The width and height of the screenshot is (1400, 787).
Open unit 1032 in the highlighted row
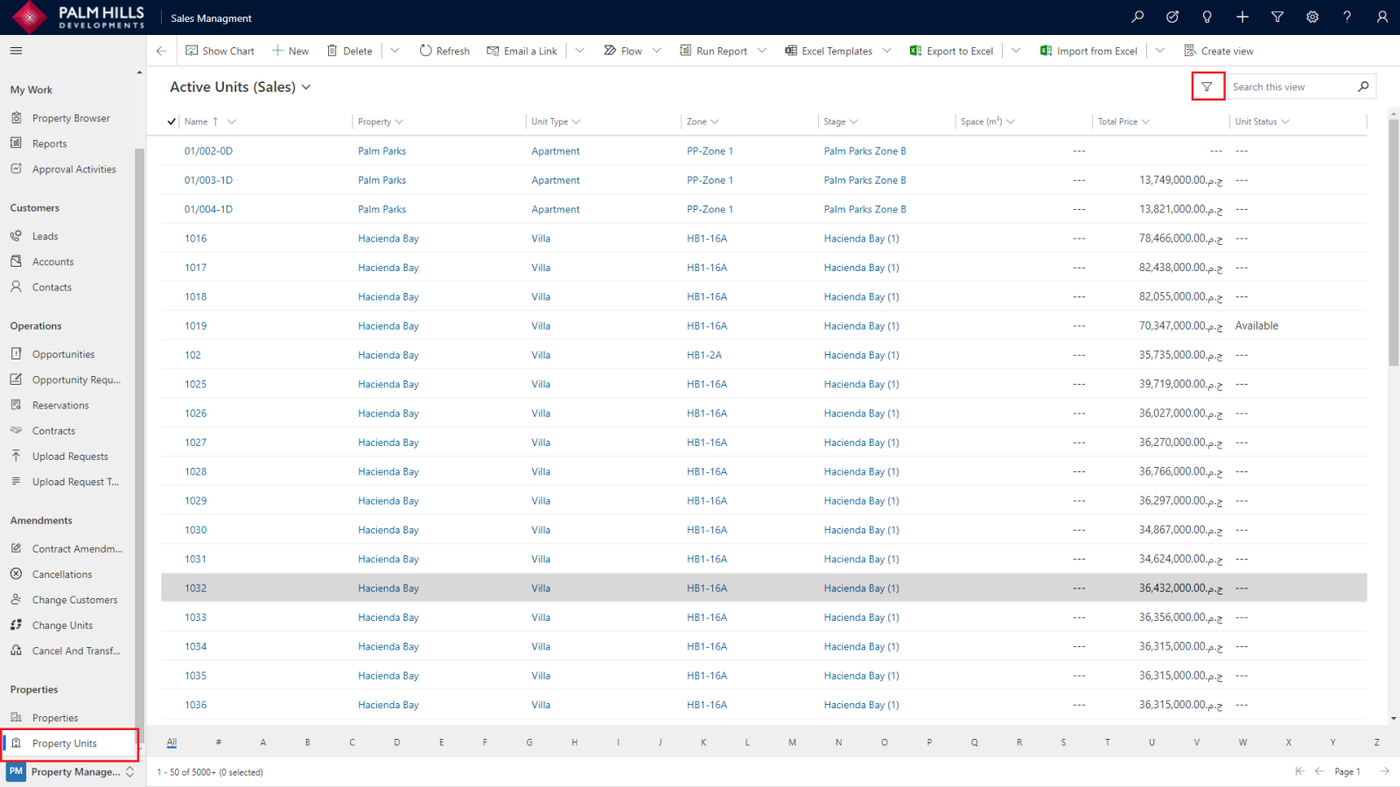(x=195, y=588)
